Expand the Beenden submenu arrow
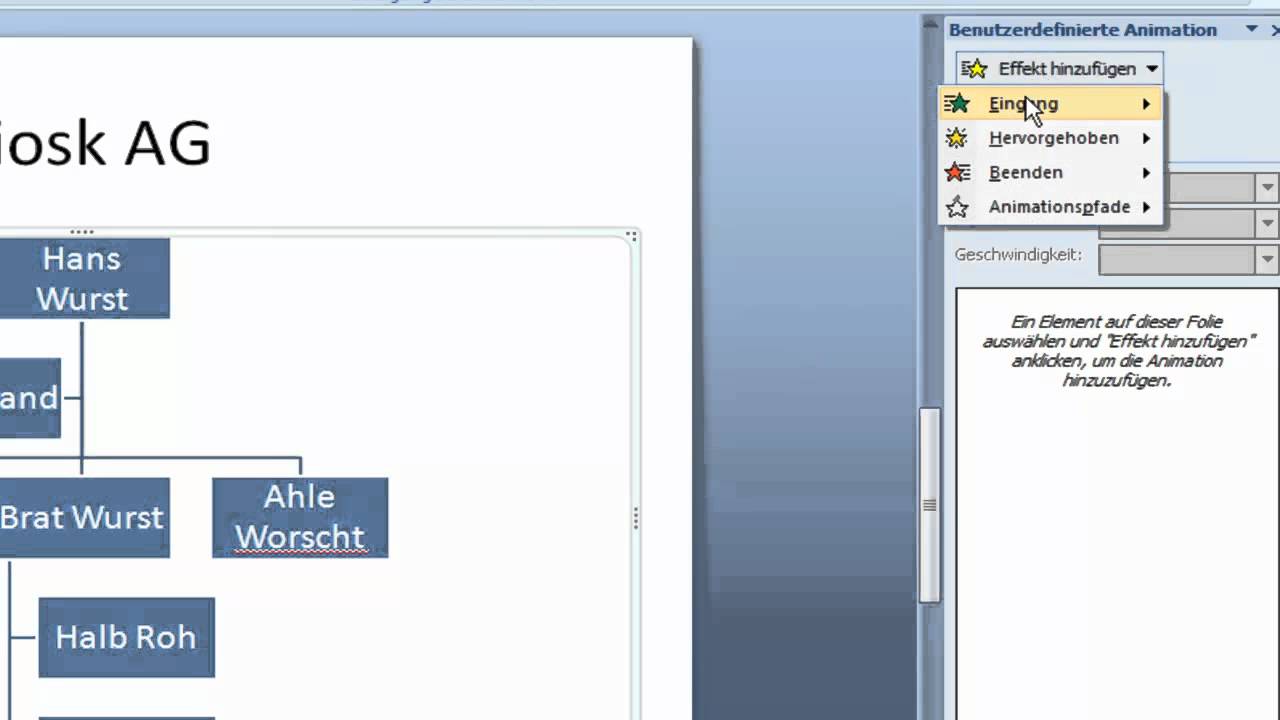 tap(1146, 172)
